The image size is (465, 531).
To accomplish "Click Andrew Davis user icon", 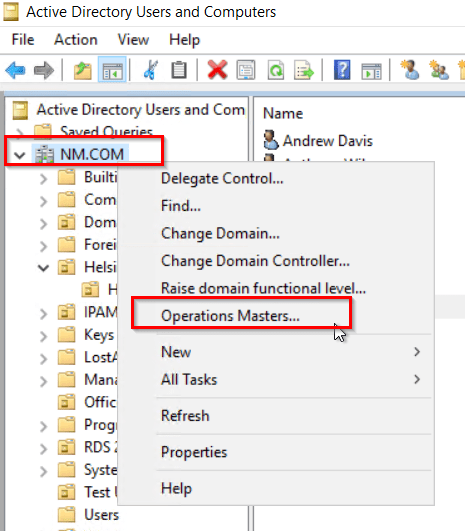I will [271, 140].
